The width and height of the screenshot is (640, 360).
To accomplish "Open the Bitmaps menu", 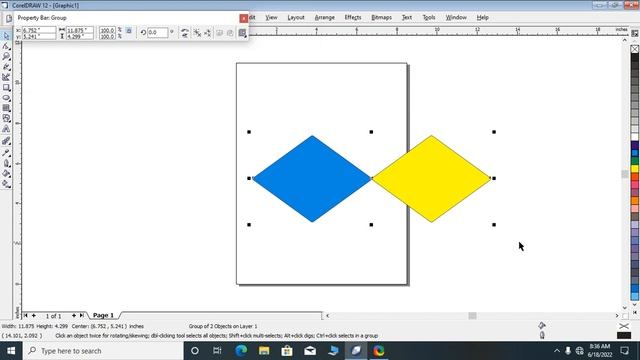I will (x=382, y=18).
